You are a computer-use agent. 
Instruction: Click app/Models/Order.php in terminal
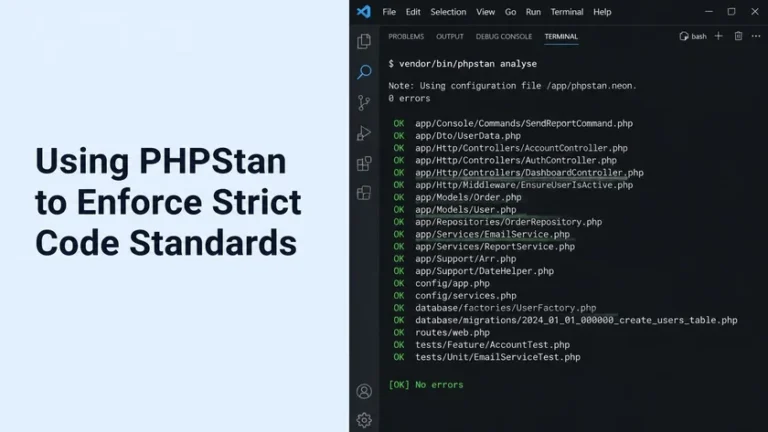click(x=468, y=197)
